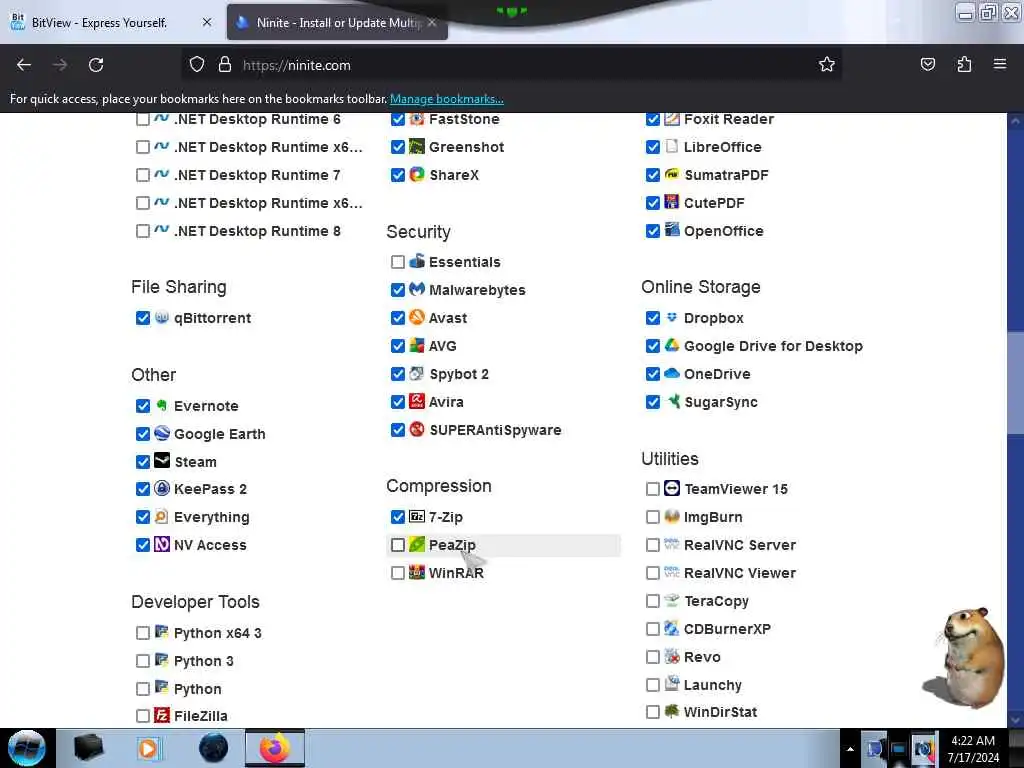Click the site lock security icon

click(x=225, y=65)
